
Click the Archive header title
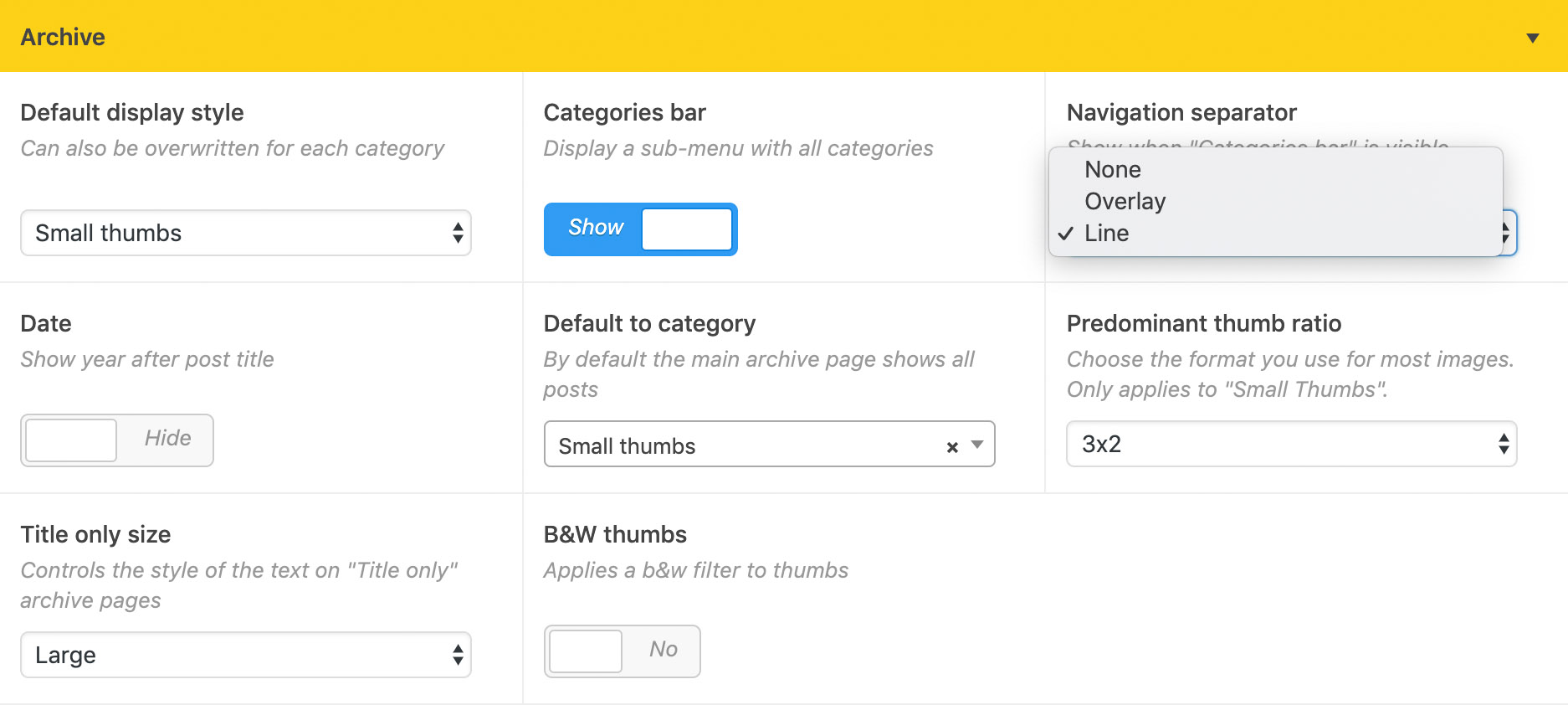(63, 37)
